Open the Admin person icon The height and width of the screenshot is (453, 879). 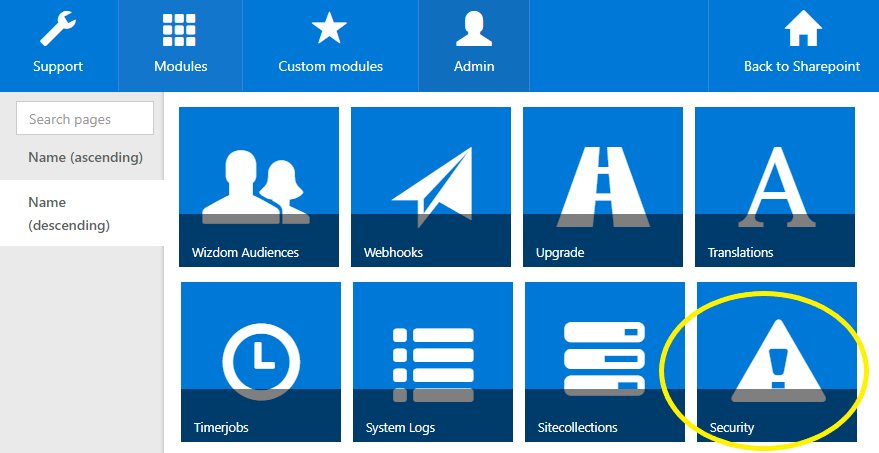474,29
